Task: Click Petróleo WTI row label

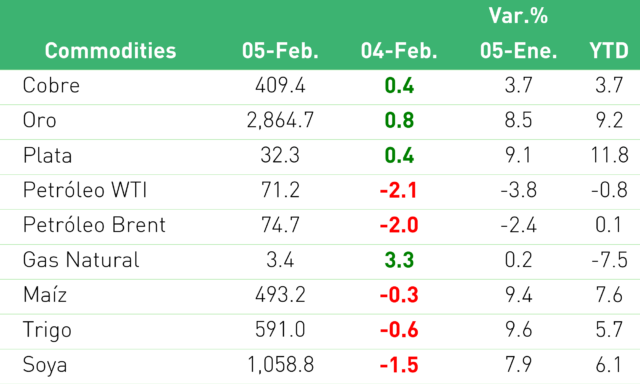Action: click(85, 190)
